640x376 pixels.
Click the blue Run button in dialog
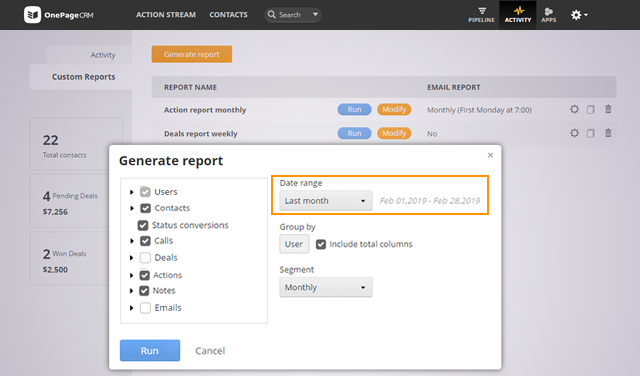[x=150, y=350]
